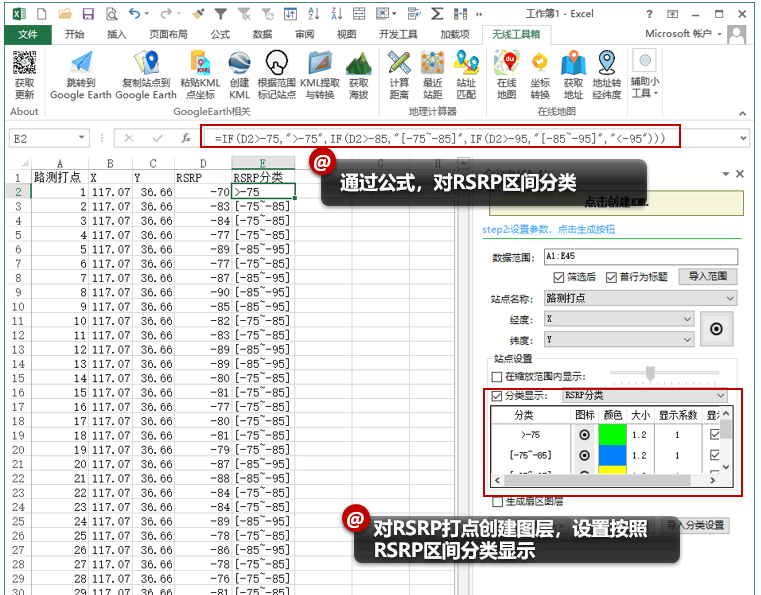Uncheck the 分类显示 checkbox
The width and height of the screenshot is (761, 595).
pyautogui.click(x=496, y=396)
